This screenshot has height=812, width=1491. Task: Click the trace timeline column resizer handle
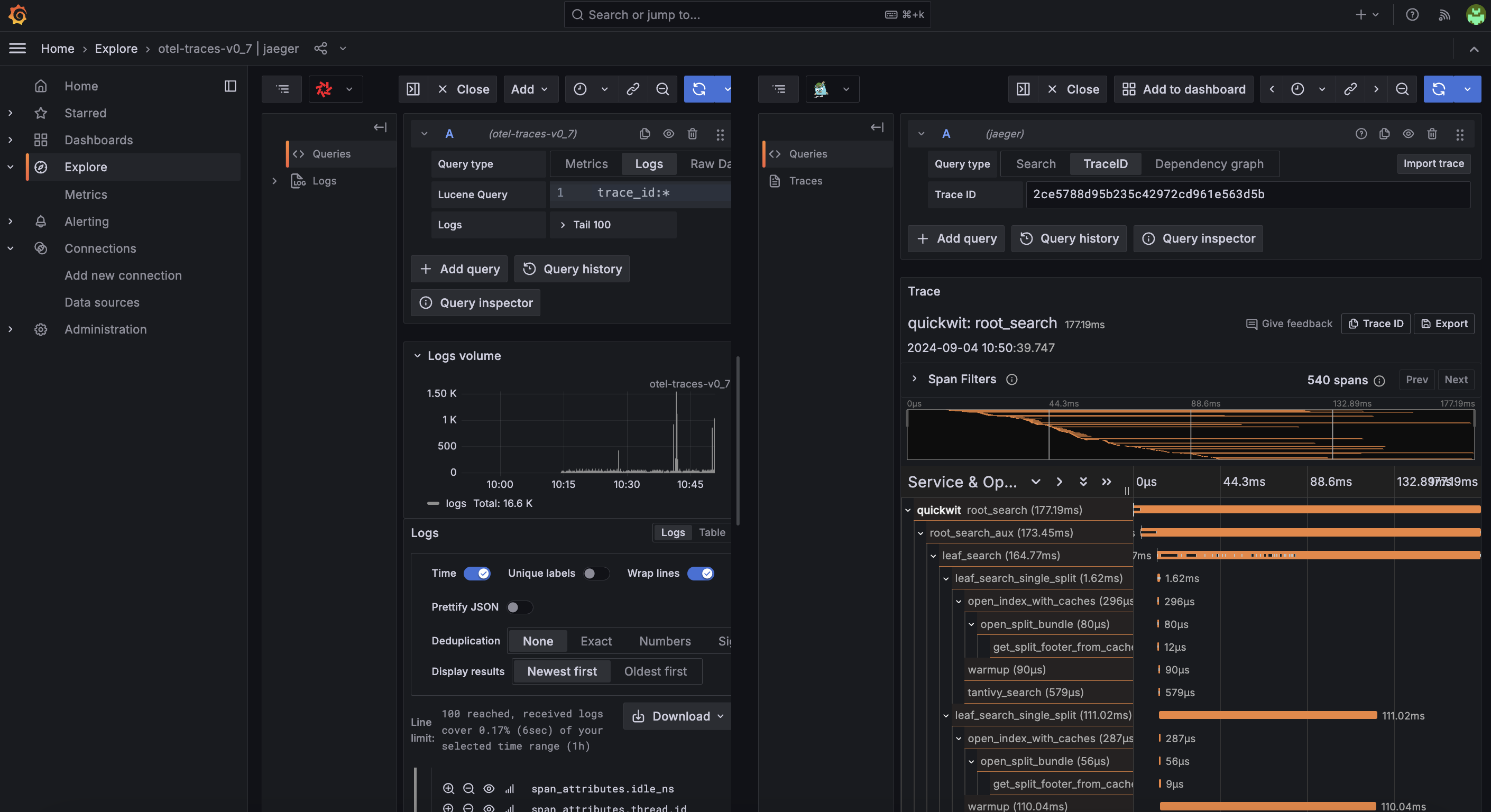(1126, 491)
